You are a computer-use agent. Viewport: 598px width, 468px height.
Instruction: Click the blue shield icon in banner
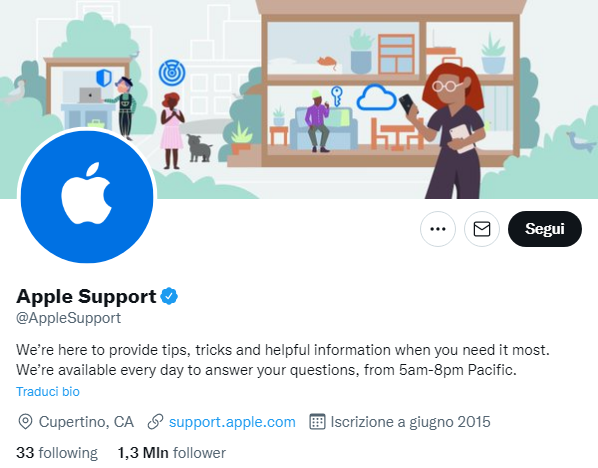tap(103, 78)
